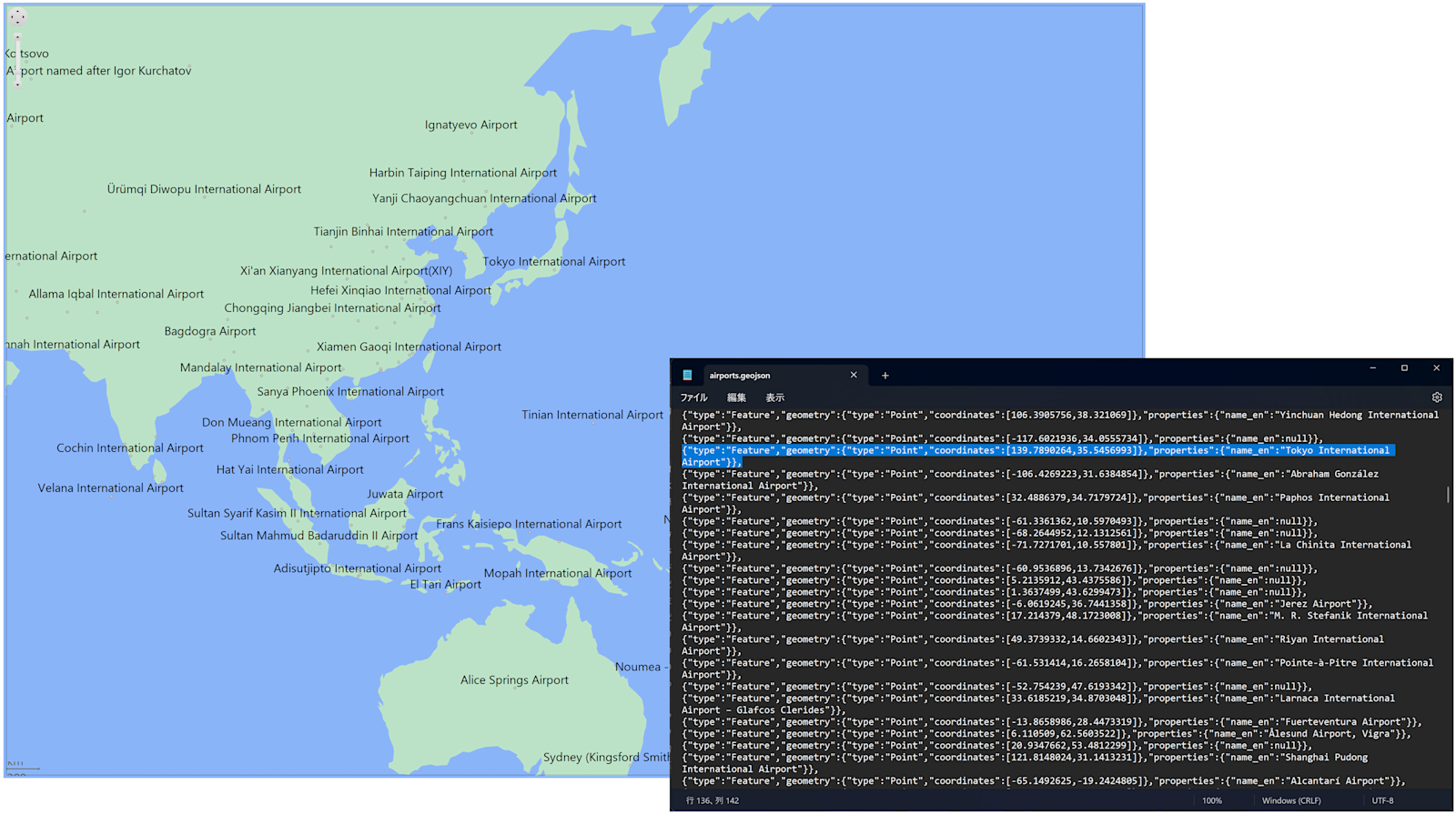Click the Paphos International line in Notepad
The width and height of the screenshot is (1456, 814).
[x=1036, y=504]
